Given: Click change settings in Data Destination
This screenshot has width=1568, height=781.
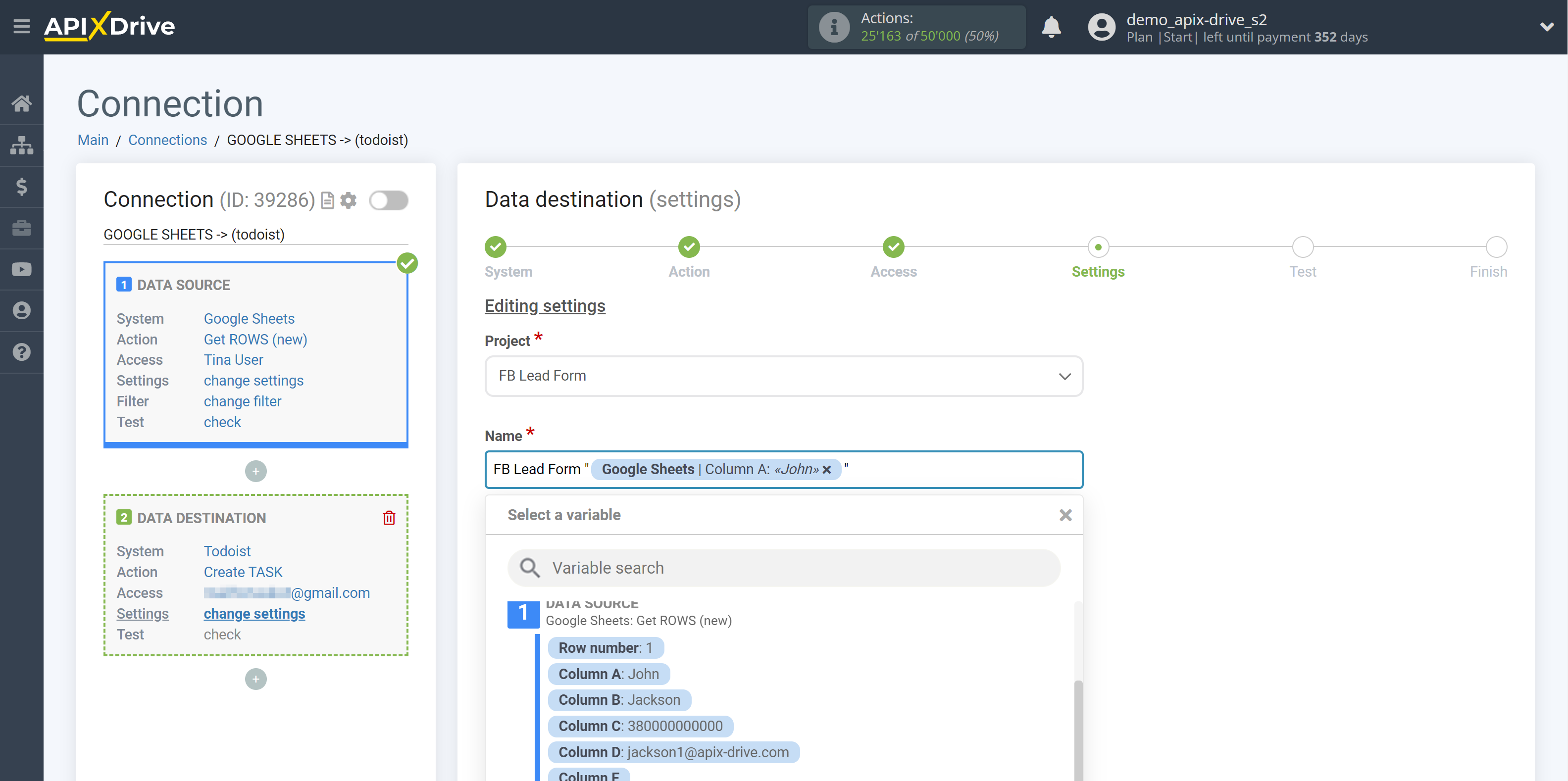Looking at the screenshot, I should click(254, 614).
